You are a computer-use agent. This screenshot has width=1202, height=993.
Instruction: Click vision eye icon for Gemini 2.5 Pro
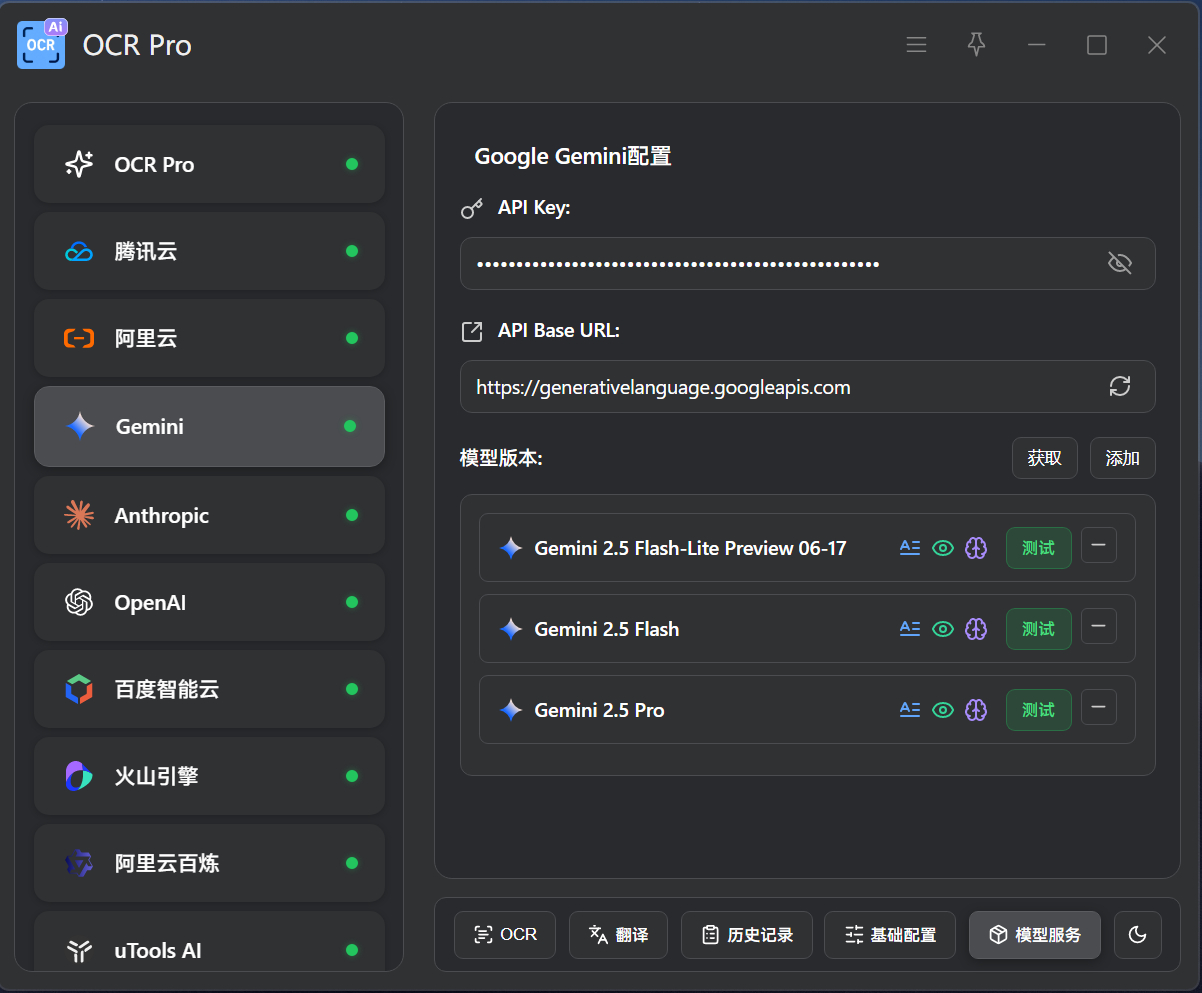click(x=943, y=709)
